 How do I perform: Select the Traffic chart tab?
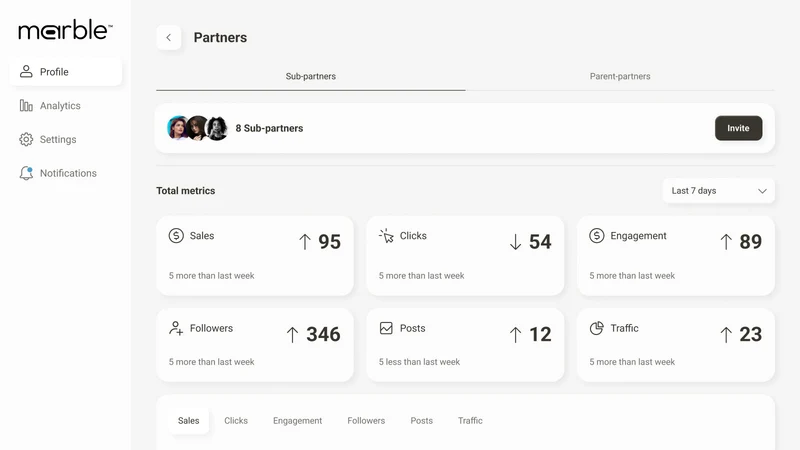point(470,421)
